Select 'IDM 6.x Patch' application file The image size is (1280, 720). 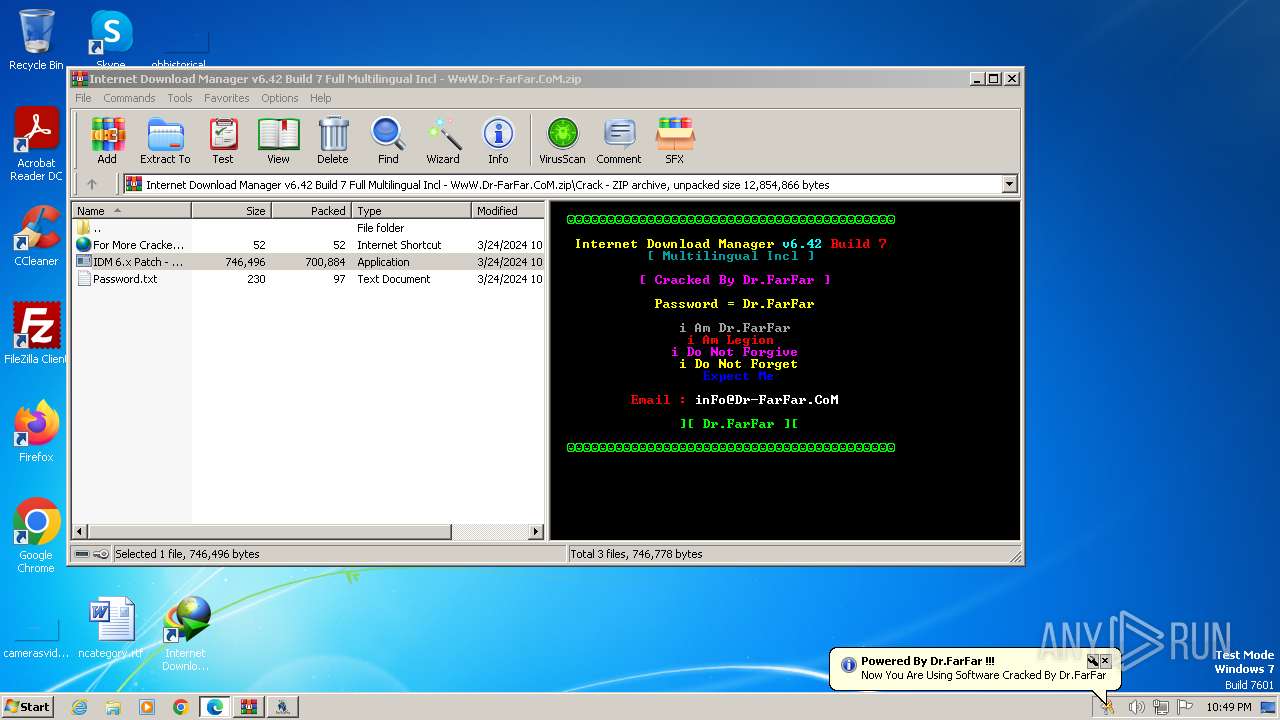pos(308,262)
